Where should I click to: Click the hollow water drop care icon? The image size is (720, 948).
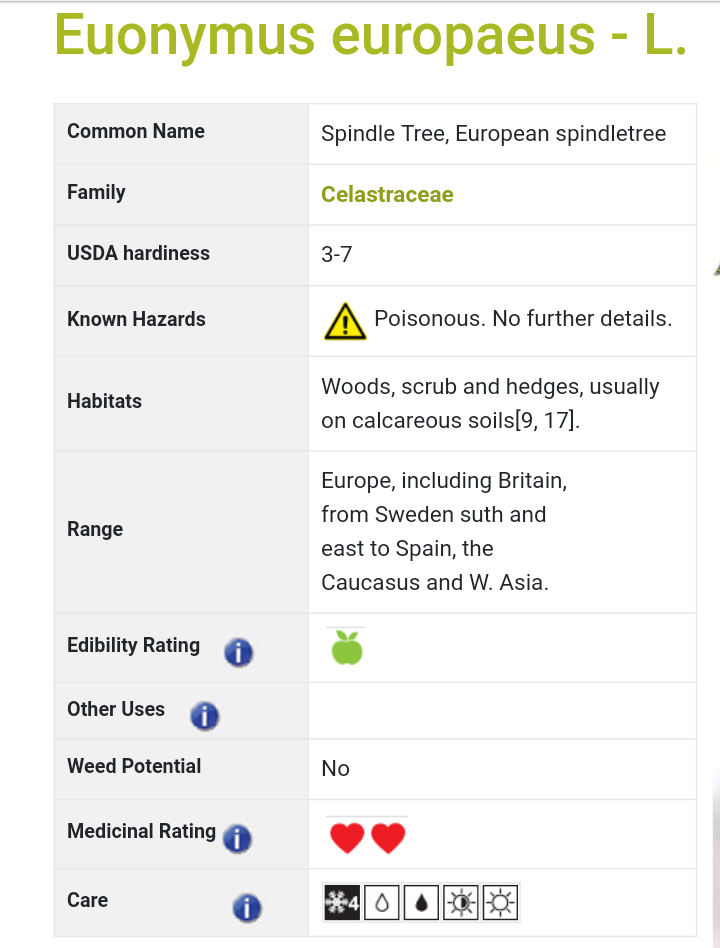[x=382, y=903]
